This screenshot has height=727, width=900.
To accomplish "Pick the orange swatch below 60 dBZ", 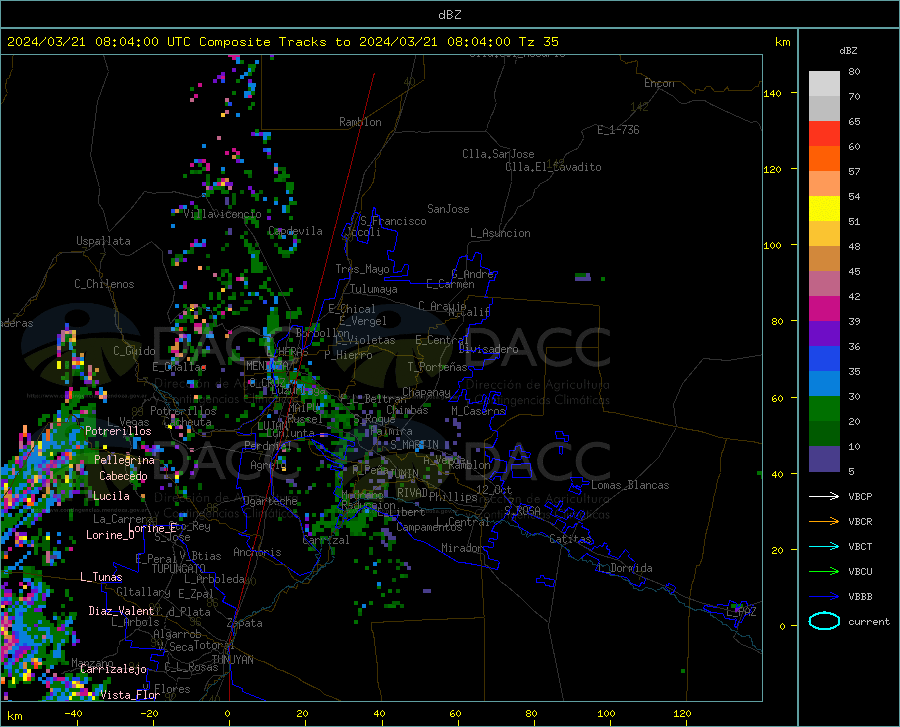I will pos(824,159).
